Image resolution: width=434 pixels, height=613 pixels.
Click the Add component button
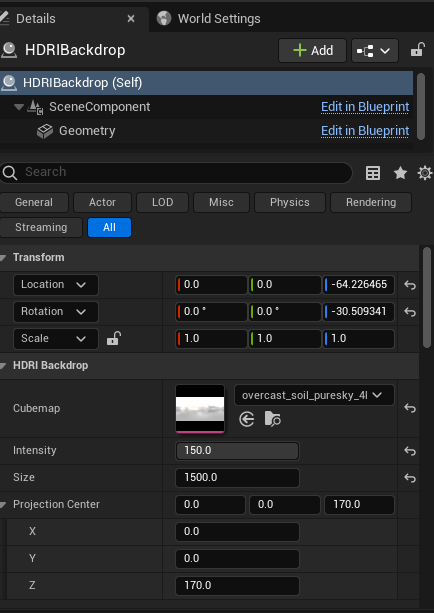point(312,50)
